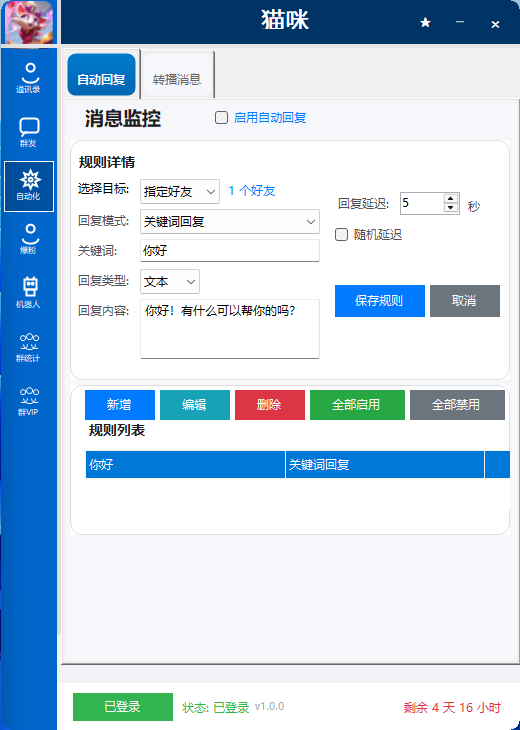
Task: Click the 保存规则 button
Action: 379,301
